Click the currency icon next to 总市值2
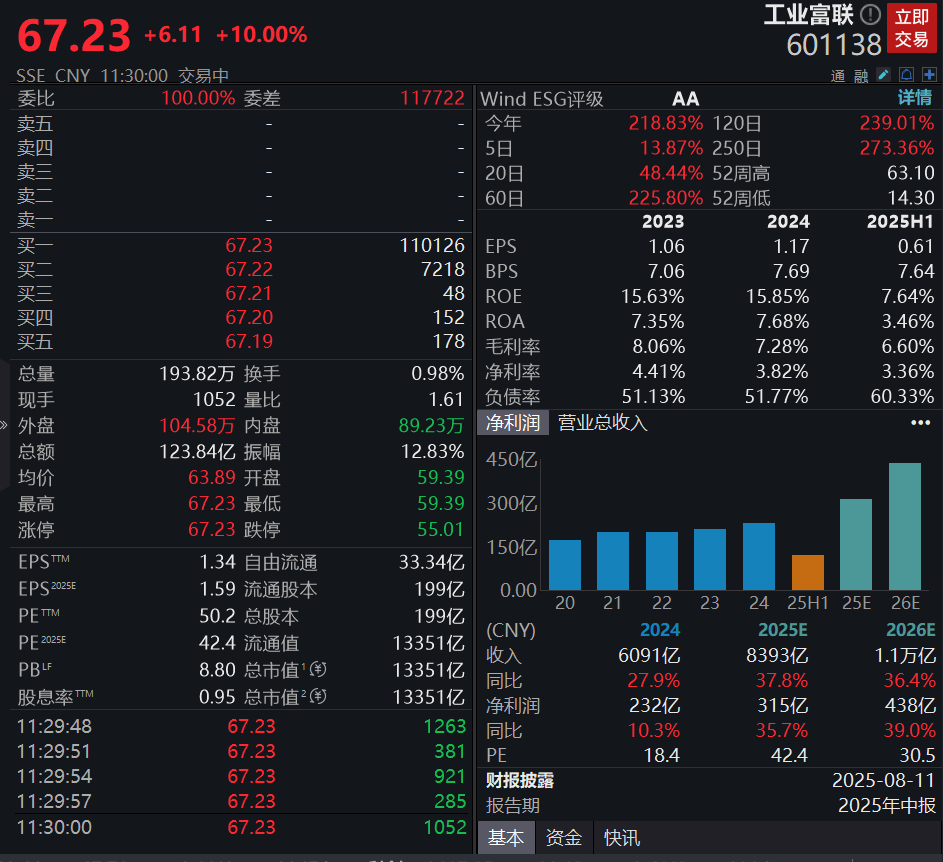 pyautogui.click(x=318, y=696)
